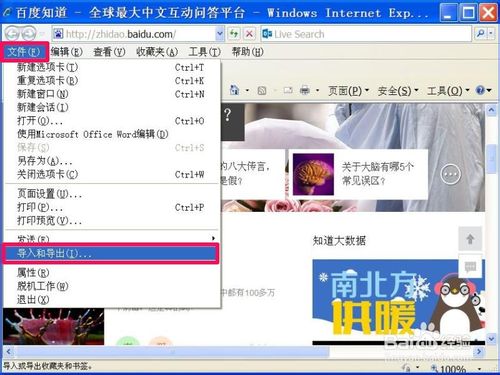Click in the Live Search box
Viewport: 500px width, 375px height.
[x=367, y=34]
